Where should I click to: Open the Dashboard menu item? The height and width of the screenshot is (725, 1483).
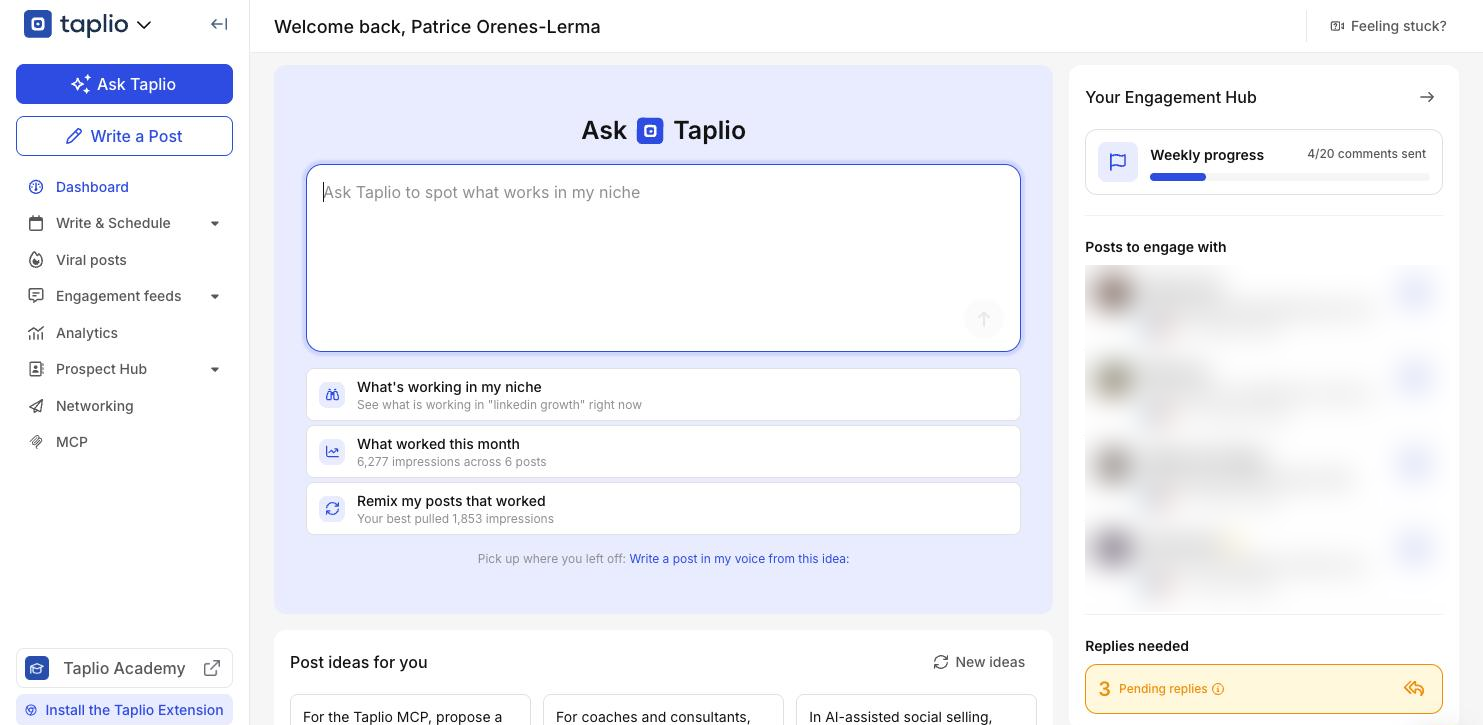tap(92, 187)
